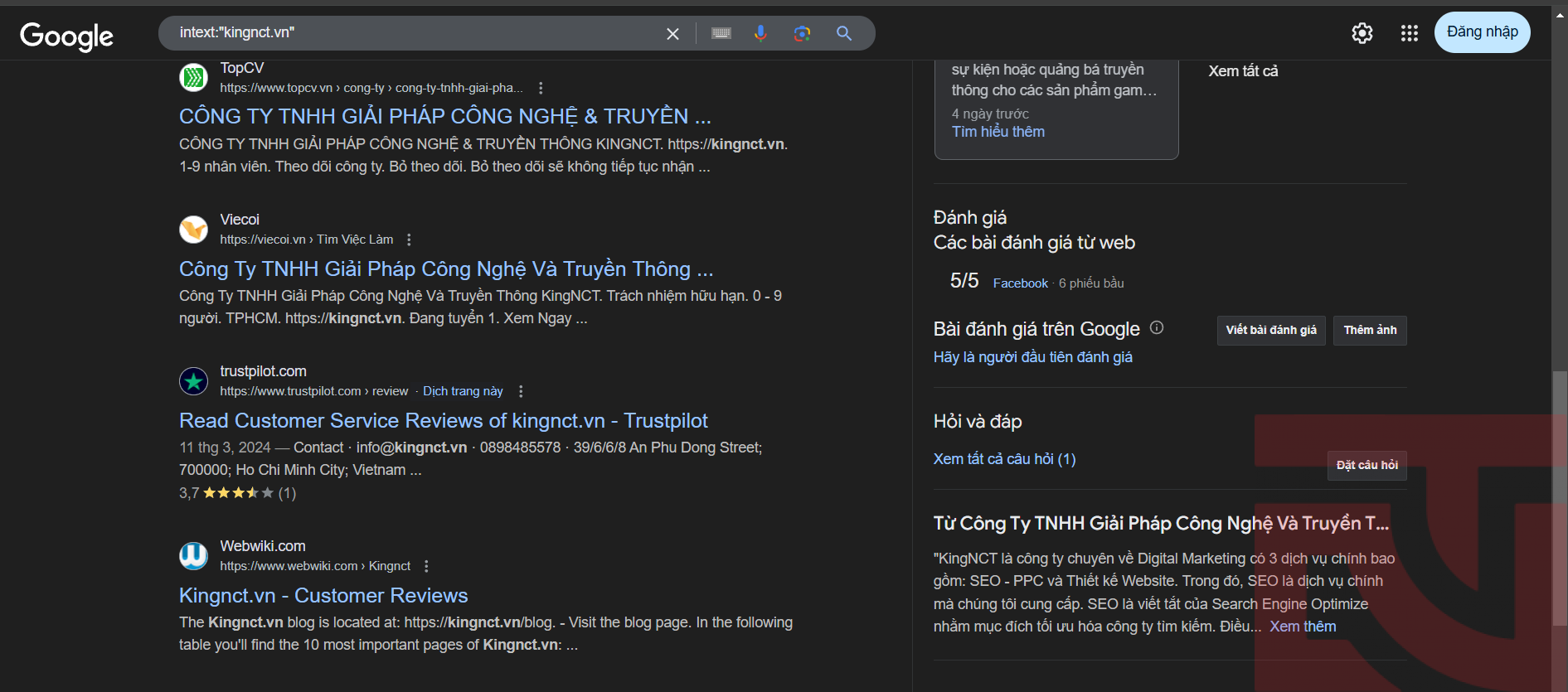The width and height of the screenshot is (1568, 692).
Task: Click the https://viecoi.vn › Tìm Việc Làm breadcrumb
Action: pyautogui.click(x=307, y=240)
